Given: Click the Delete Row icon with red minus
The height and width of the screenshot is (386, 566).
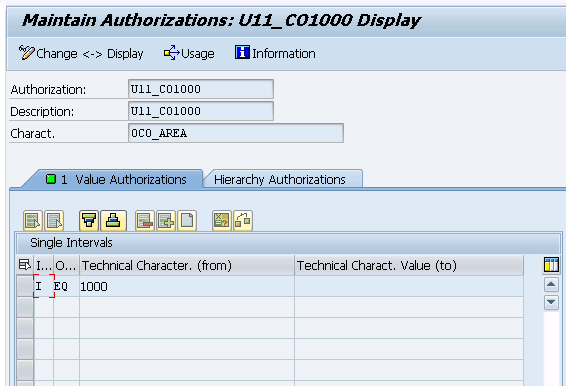Looking at the screenshot, I should (145, 221).
